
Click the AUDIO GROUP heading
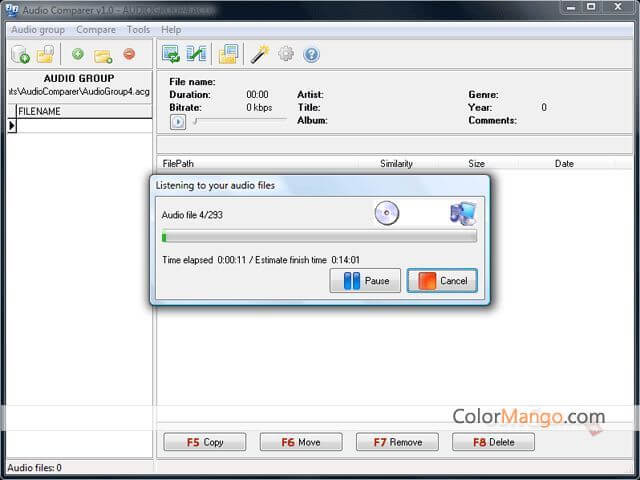pyautogui.click(x=79, y=78)
